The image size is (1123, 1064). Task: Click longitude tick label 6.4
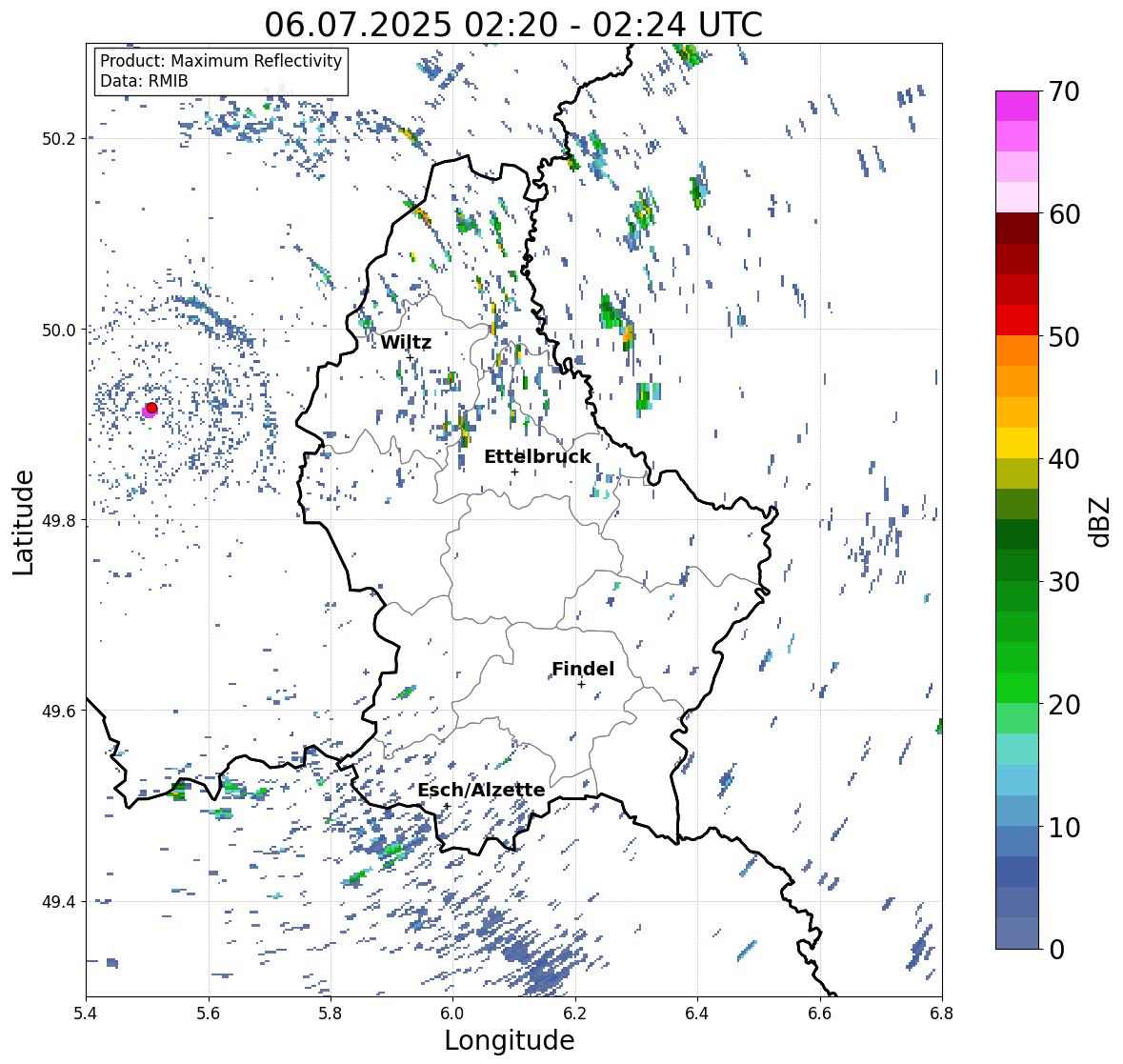697,1013
